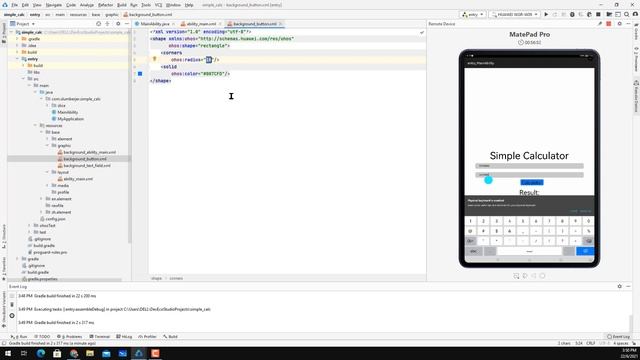Viewport: 640px width, 360px height.
Task: Click the first input field in the calculator app
Action: click(529, 166)
